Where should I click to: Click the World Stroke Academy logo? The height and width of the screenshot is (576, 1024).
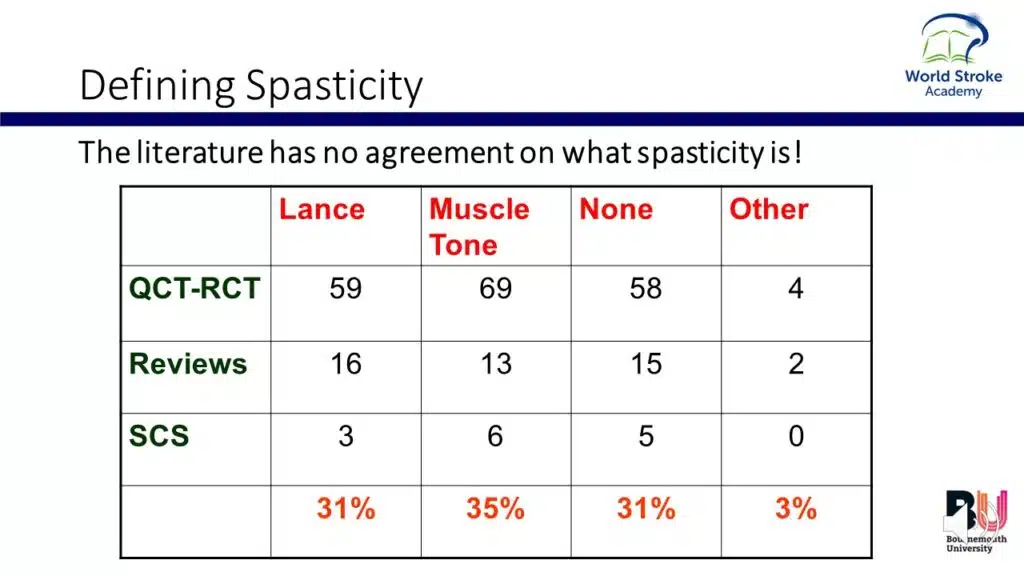pos(953,56)
